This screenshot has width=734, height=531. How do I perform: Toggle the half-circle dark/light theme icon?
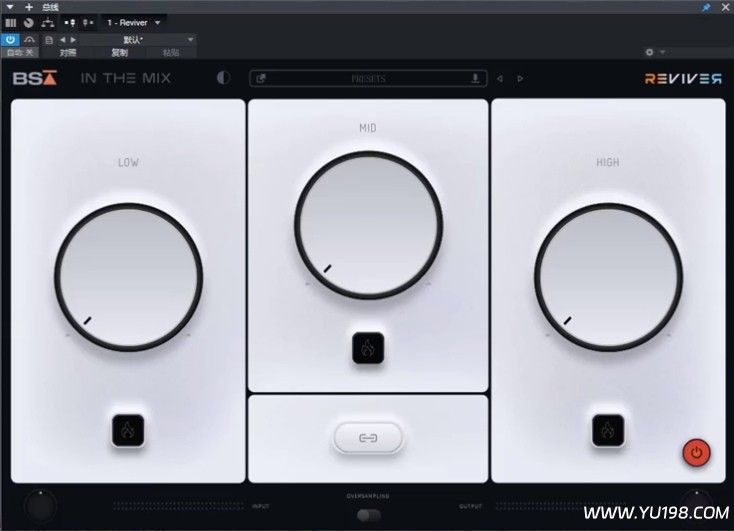(224, 78)
